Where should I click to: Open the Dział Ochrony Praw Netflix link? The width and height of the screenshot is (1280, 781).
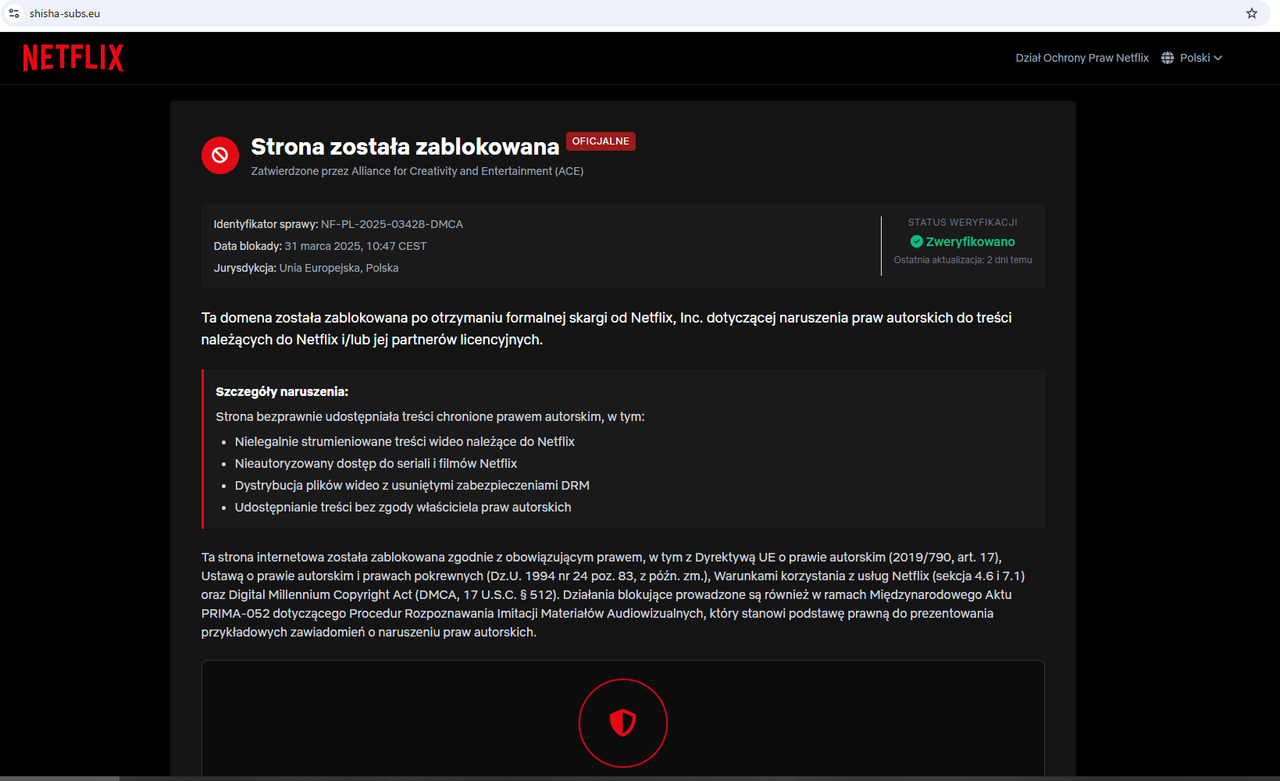pos(1082,58)
